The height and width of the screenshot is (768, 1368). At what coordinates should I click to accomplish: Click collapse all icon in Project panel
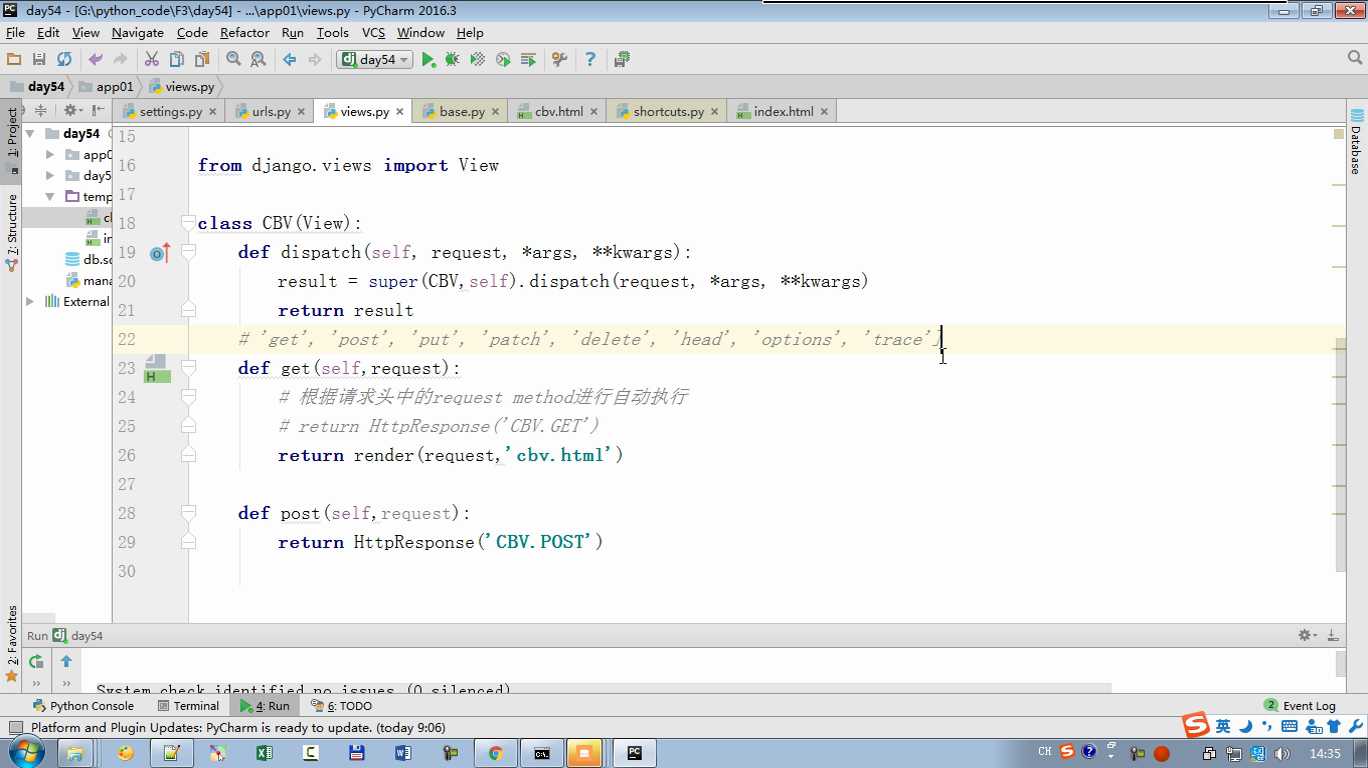coord(41,111)
